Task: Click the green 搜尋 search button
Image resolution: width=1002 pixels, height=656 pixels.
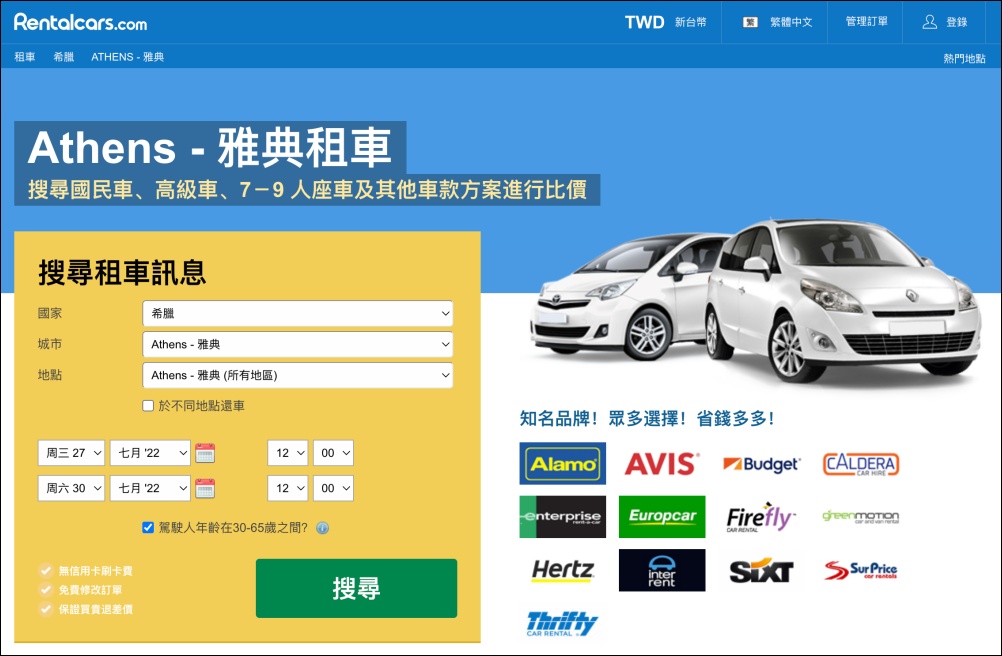Action: 357,588
